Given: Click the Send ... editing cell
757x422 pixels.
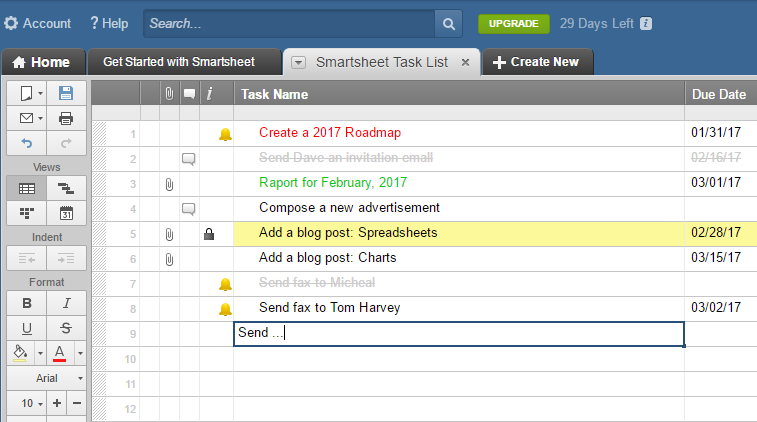Looking at the screenshot, I should [459, 334].
